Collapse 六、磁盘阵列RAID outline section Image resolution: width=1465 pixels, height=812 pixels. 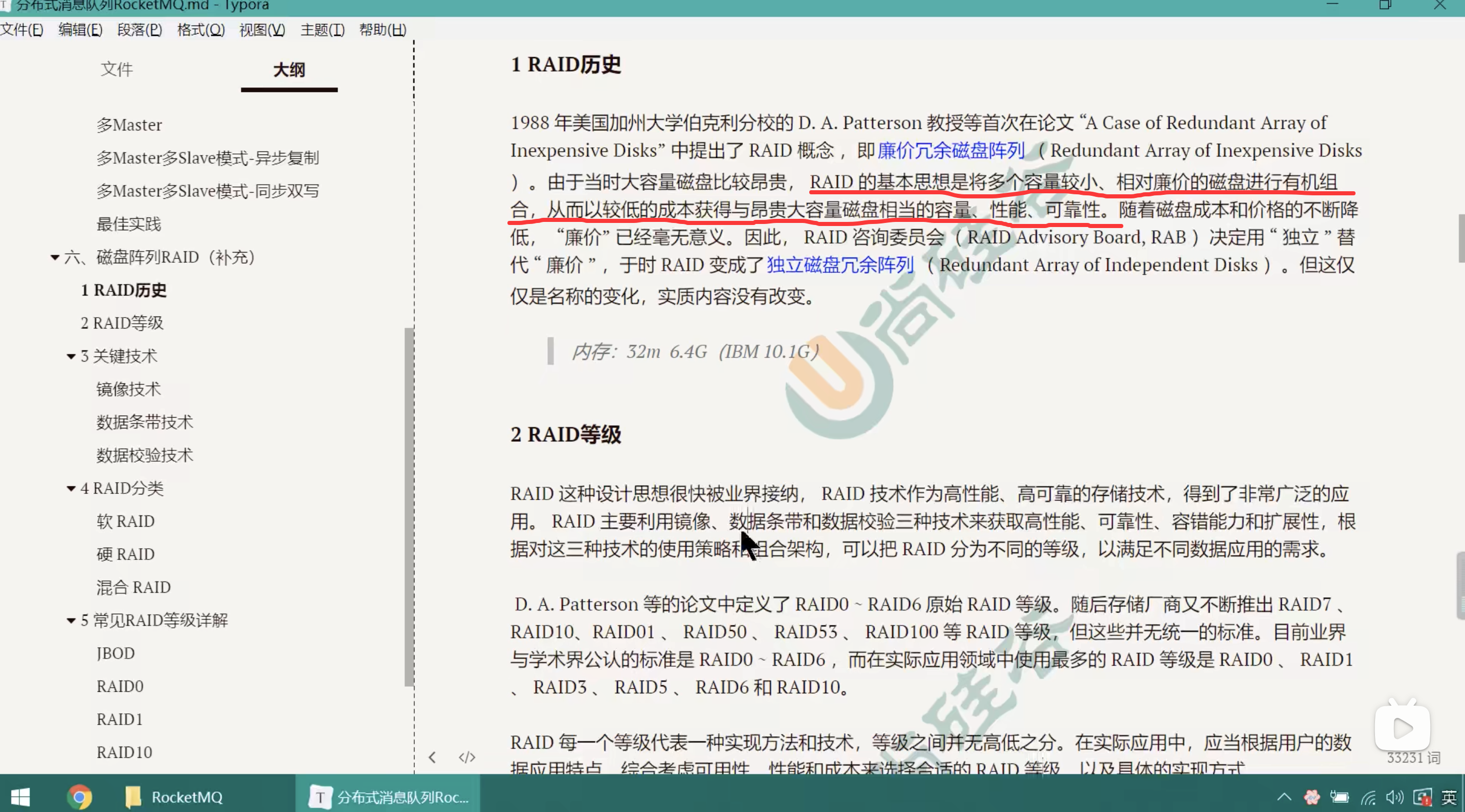click(55, 258)
